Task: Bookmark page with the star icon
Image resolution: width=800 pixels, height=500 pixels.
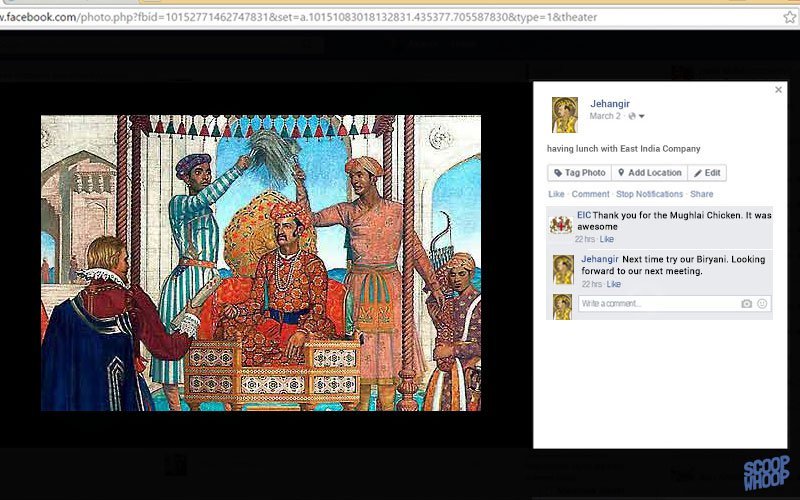Action: tap(790, 17)
